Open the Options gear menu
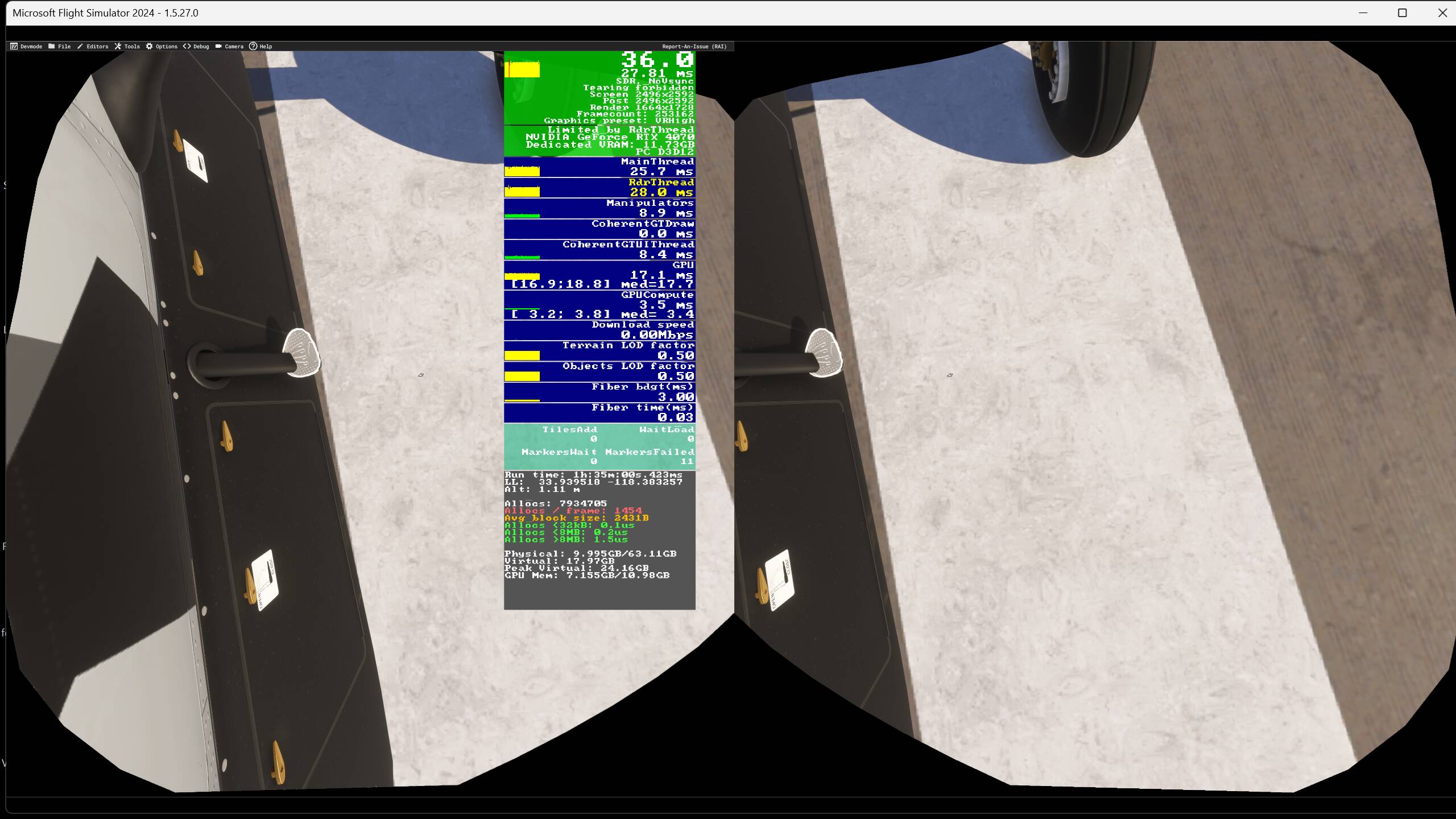1456x819 pixels. (x=161, y=47)
